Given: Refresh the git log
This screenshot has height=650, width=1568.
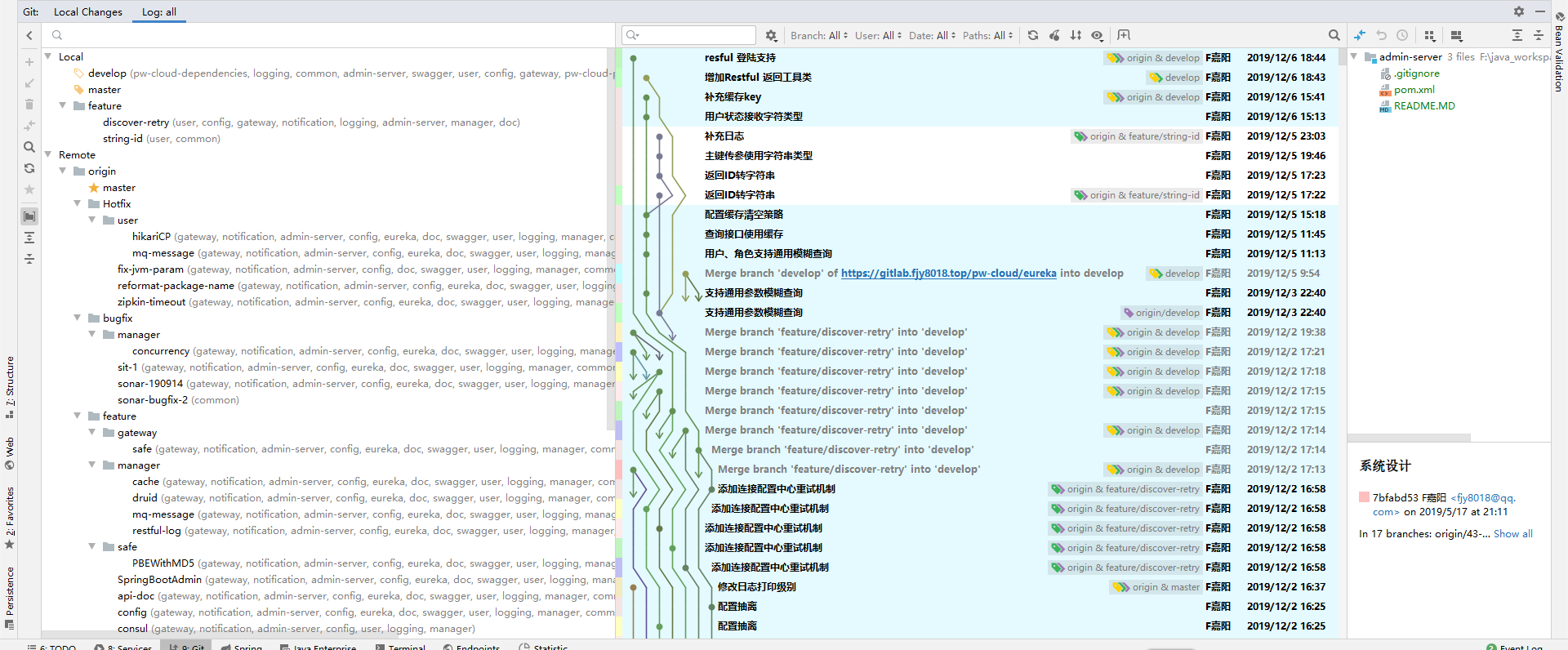Looking at the screenshot, I should point(1033,35).
